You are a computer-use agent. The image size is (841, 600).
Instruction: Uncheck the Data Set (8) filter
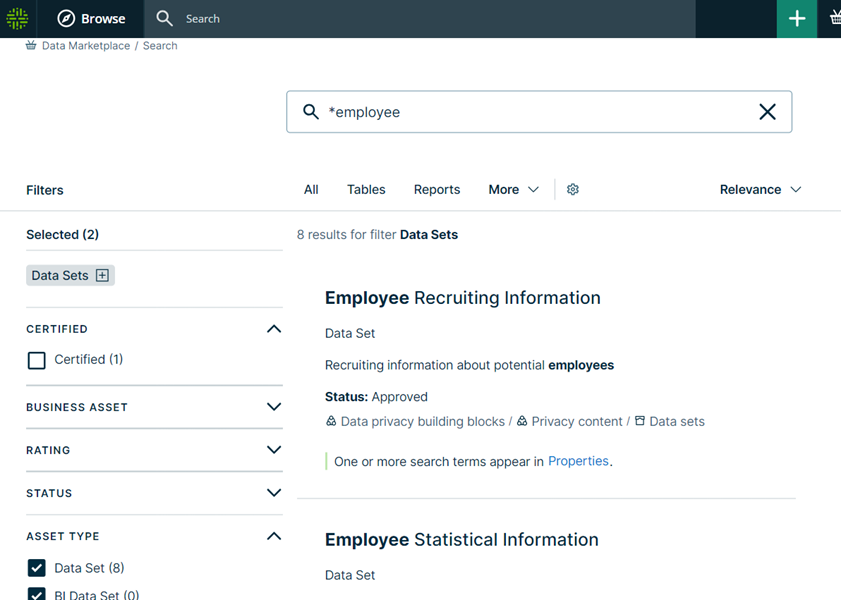point(36,568)
